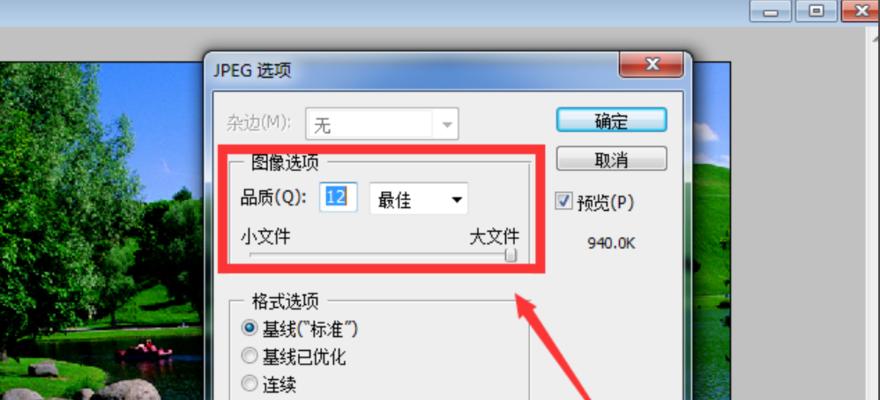Open the 杂边(M) dropdown showing 无
Viewport: 880px width, 400px height.
tap(382, 123)
